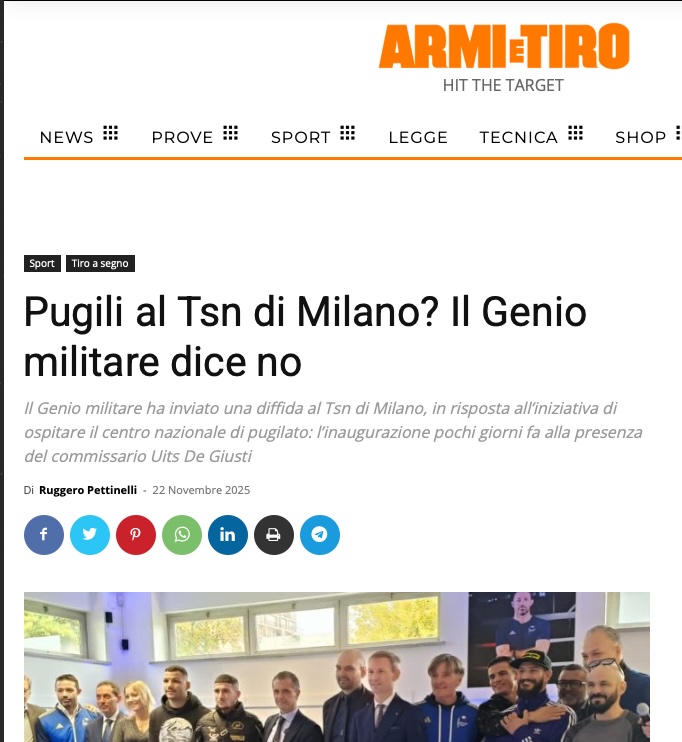Image resolution: width=682 pixels, height=742 pixels.
Task: Expand the SPORT menu grid icon
Action: pyautogui.click(x=347, y=133)
